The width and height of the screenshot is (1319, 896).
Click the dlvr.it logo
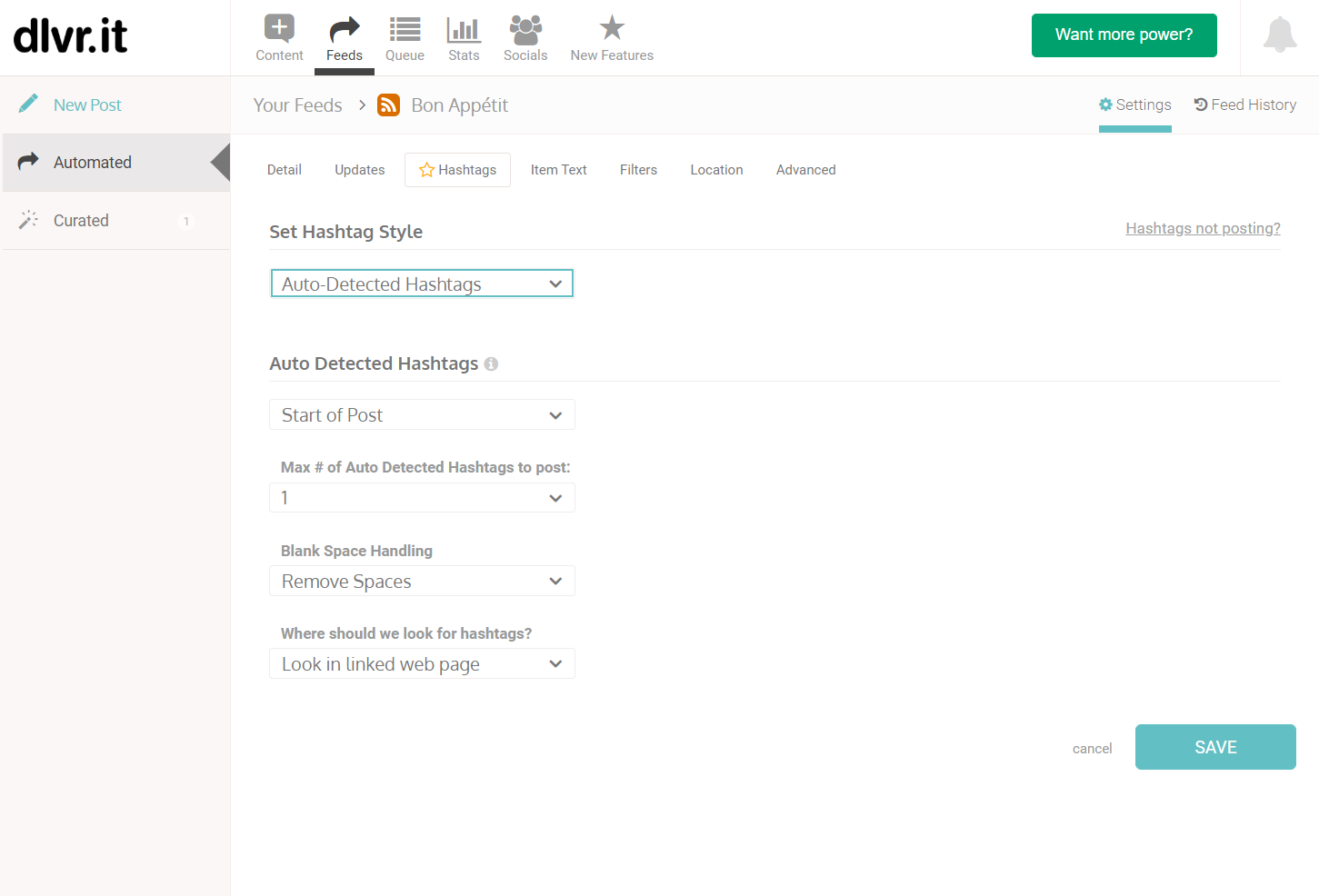pos(70,35)
